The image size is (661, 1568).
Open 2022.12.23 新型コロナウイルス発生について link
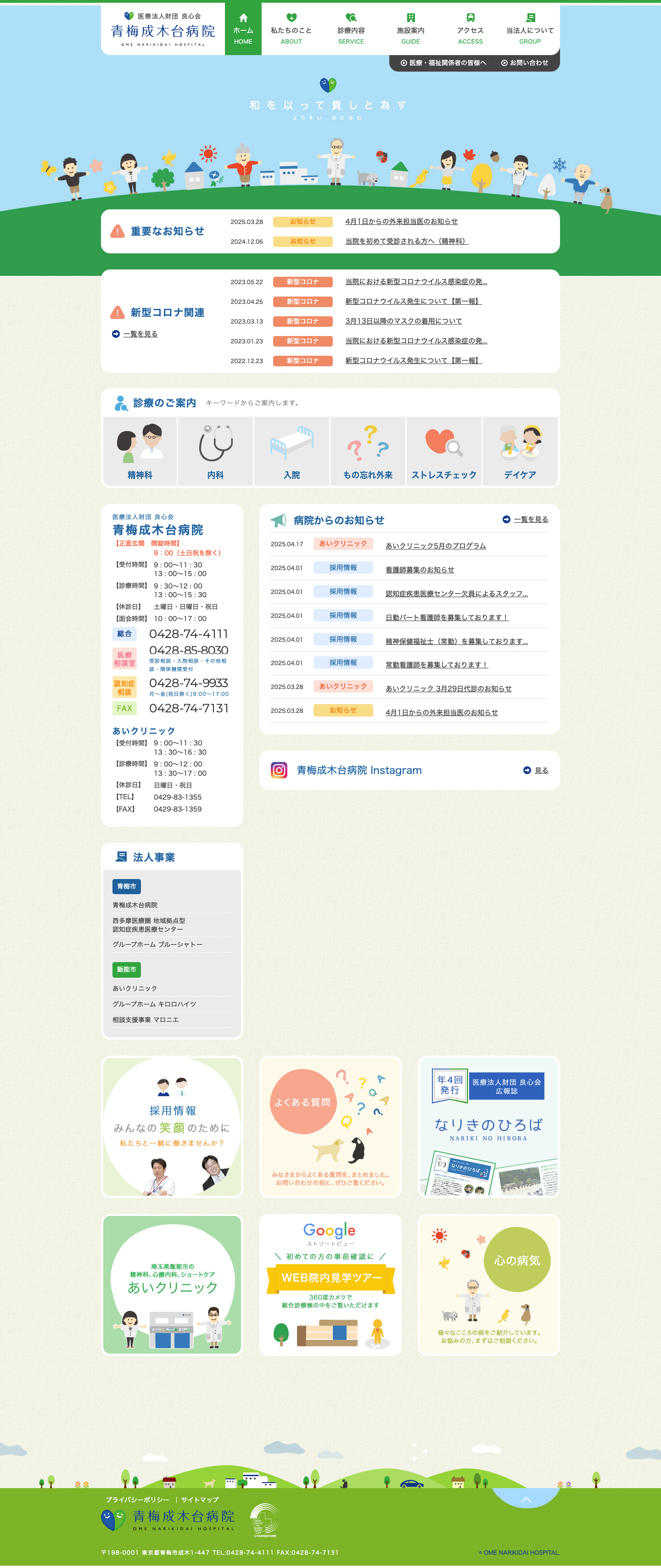[x=413, y=361]
